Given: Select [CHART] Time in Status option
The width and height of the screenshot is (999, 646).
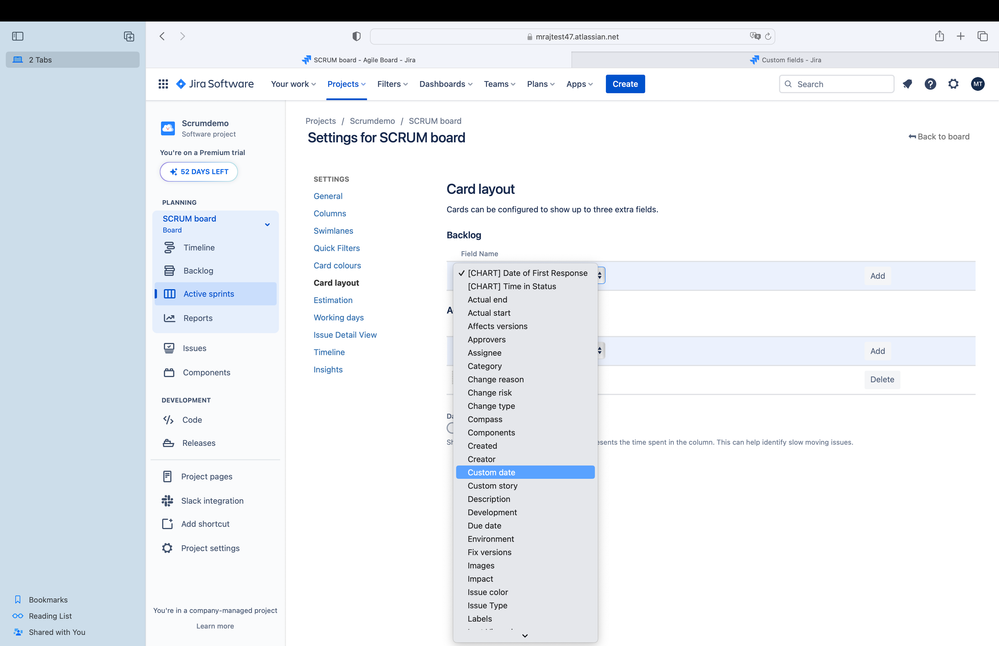Looking at the screenshot, I should pos(526,286).
